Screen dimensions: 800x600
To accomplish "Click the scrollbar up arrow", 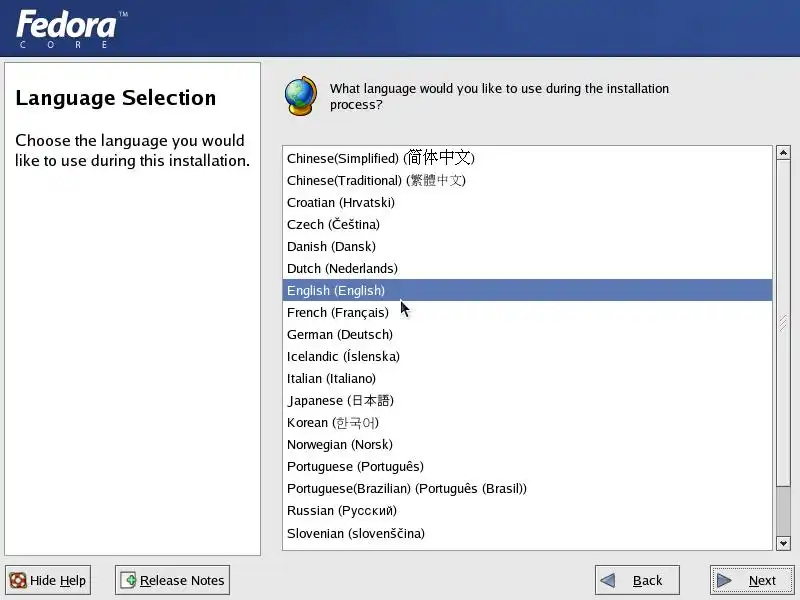I will (783, 153).
